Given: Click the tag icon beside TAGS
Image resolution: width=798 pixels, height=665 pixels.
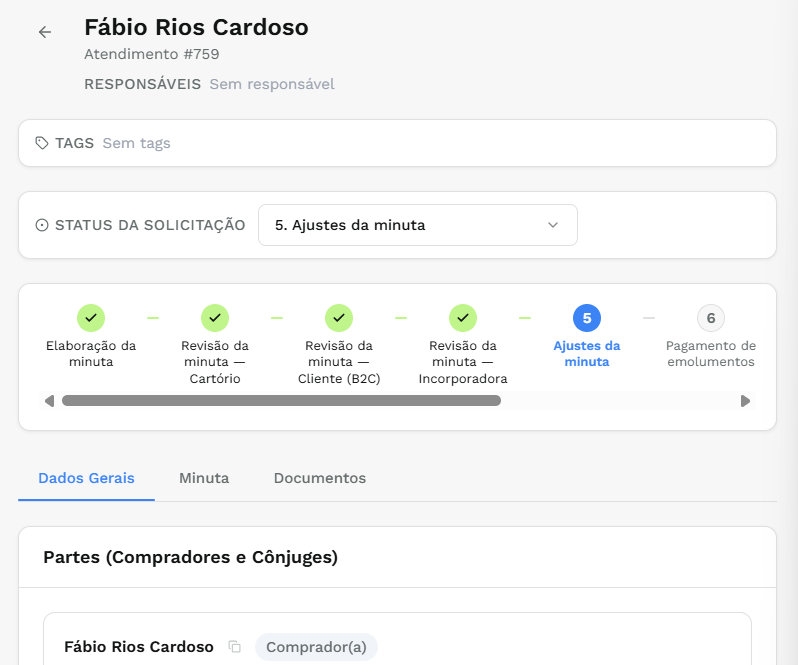Looking at the screenshot, I should point(42,143).
